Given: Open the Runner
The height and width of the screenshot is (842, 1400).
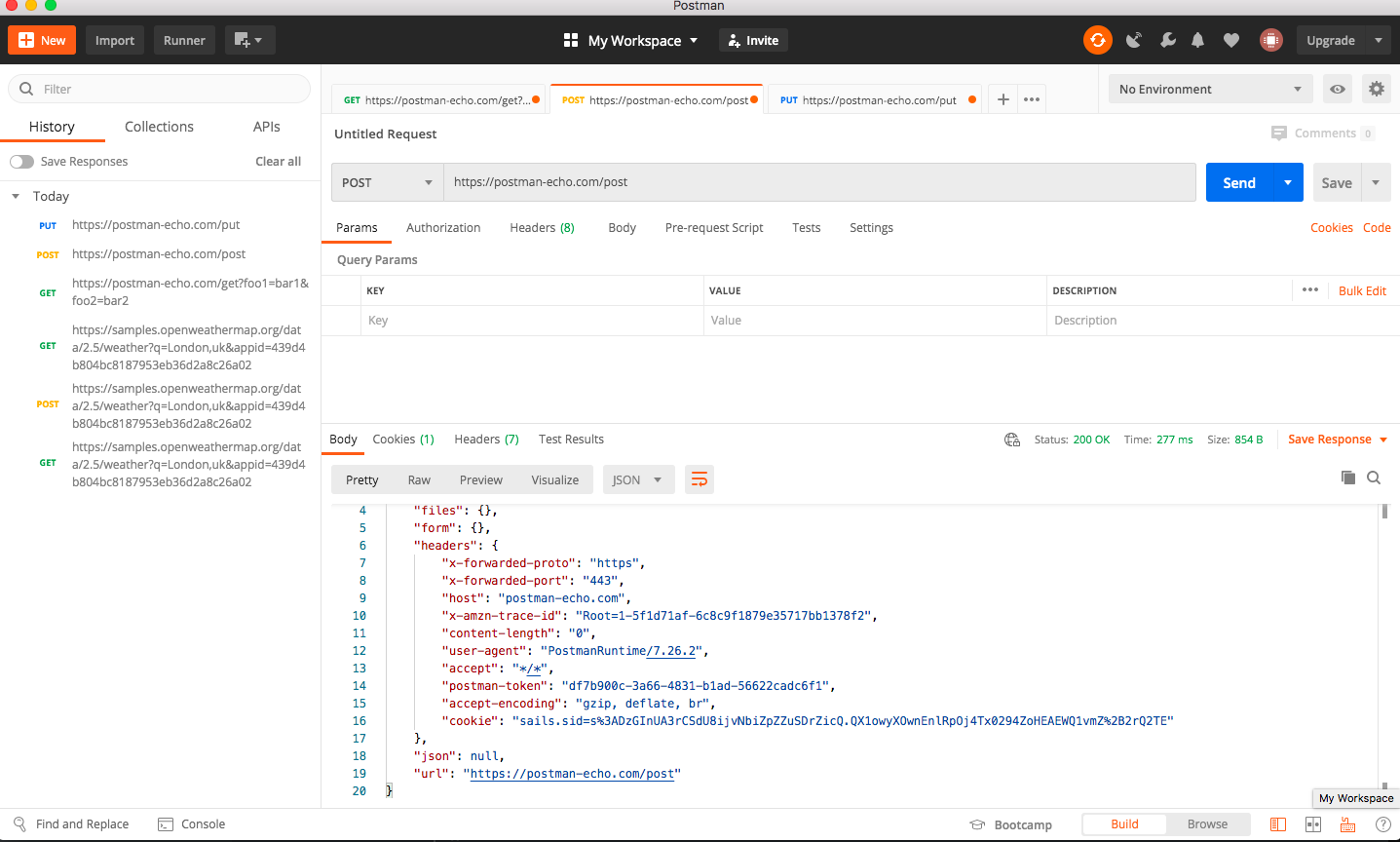Looking at the screenshot, I should coord(184,40).
